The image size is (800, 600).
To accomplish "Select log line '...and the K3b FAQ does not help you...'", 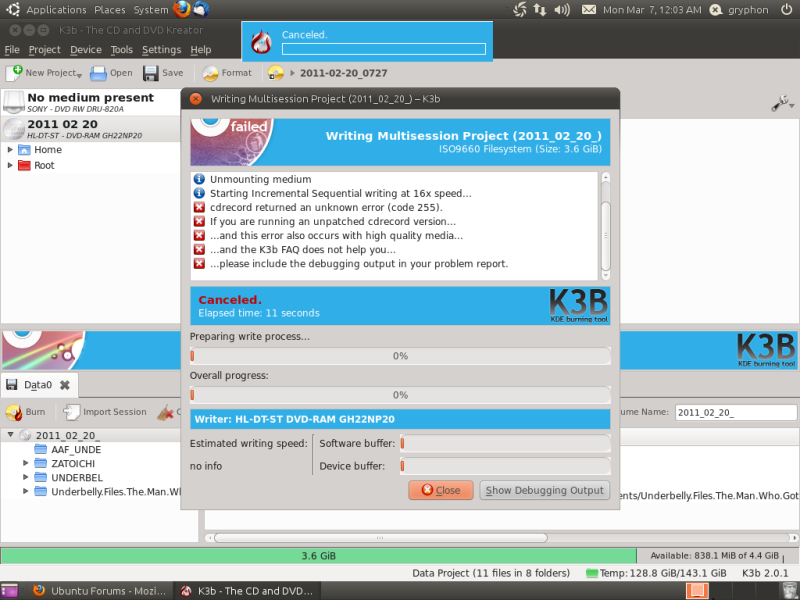I will coord(303,249).
